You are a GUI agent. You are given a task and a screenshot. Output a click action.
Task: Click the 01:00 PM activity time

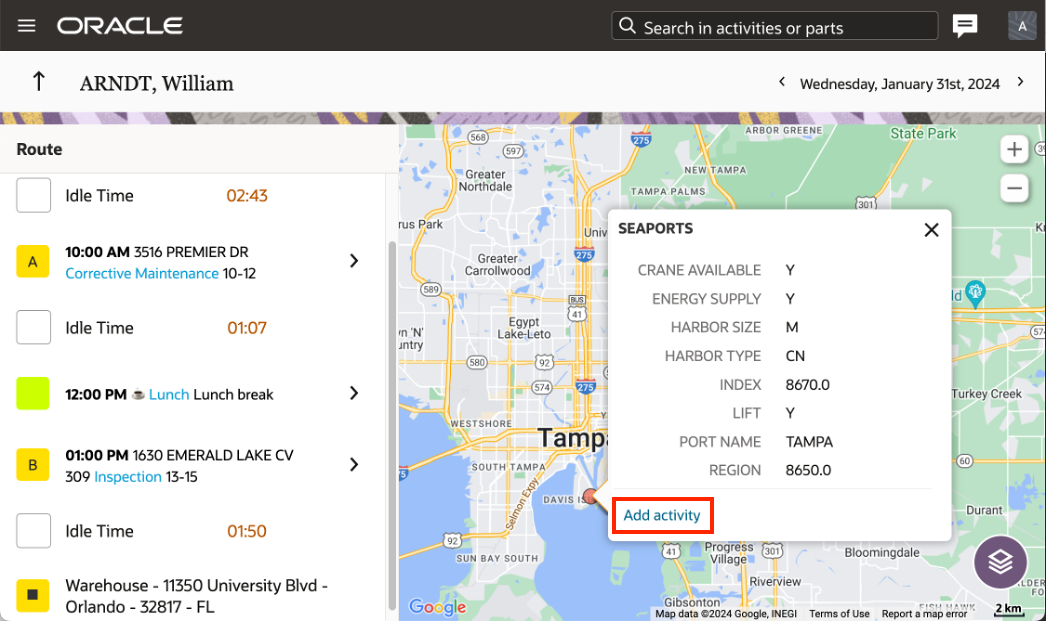coord(97,455)
